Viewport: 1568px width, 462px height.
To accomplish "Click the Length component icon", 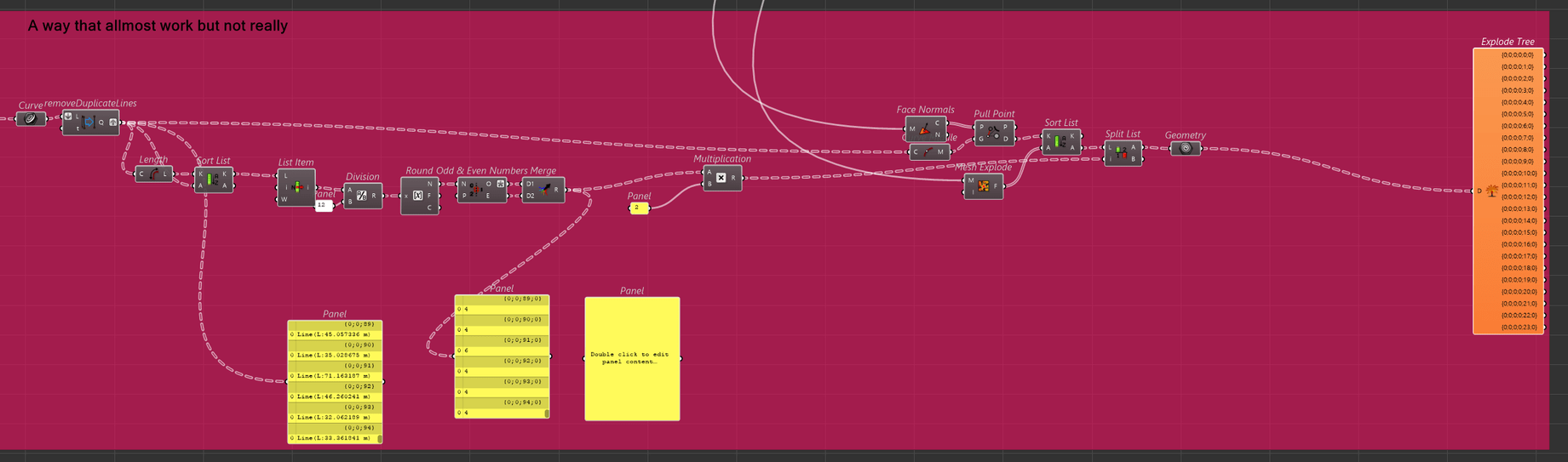I will [154, 174].
